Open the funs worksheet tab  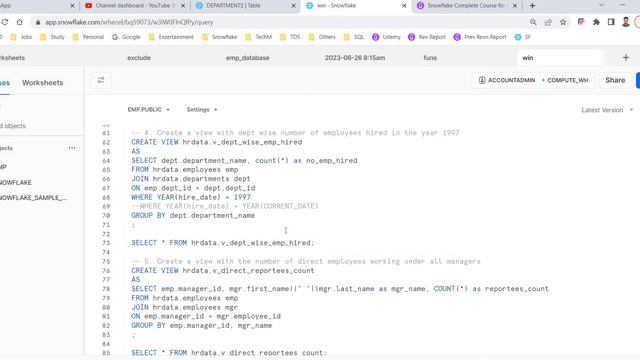(x=430, y=58)
